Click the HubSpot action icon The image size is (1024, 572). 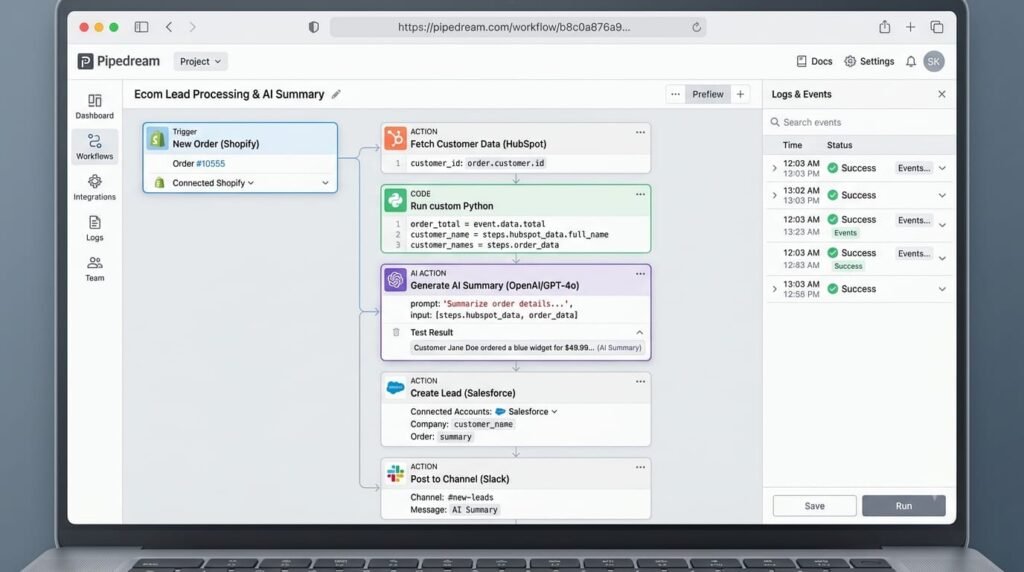click(394, 138)
